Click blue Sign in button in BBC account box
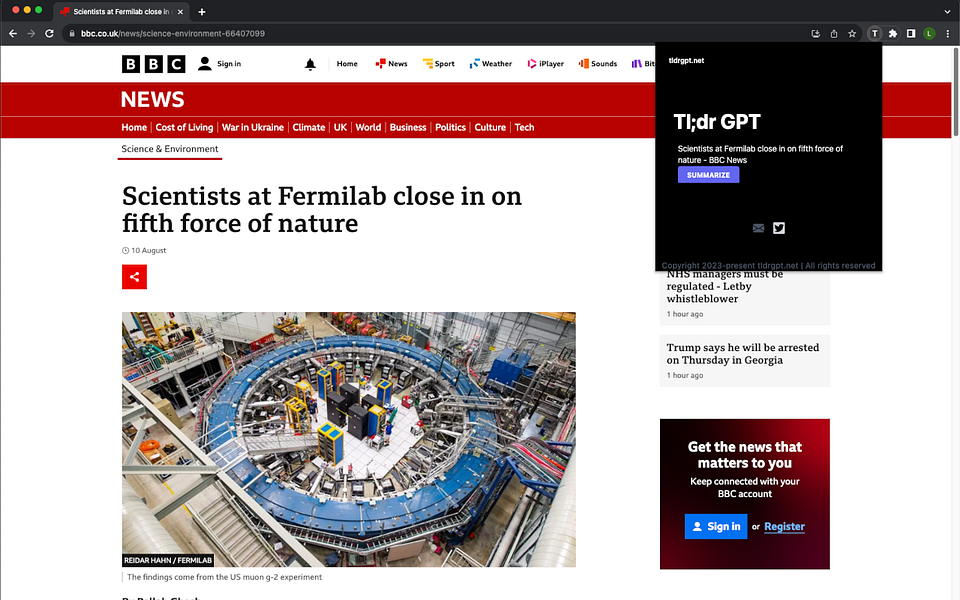Screen dimensions: 960x600 (716, 527)
